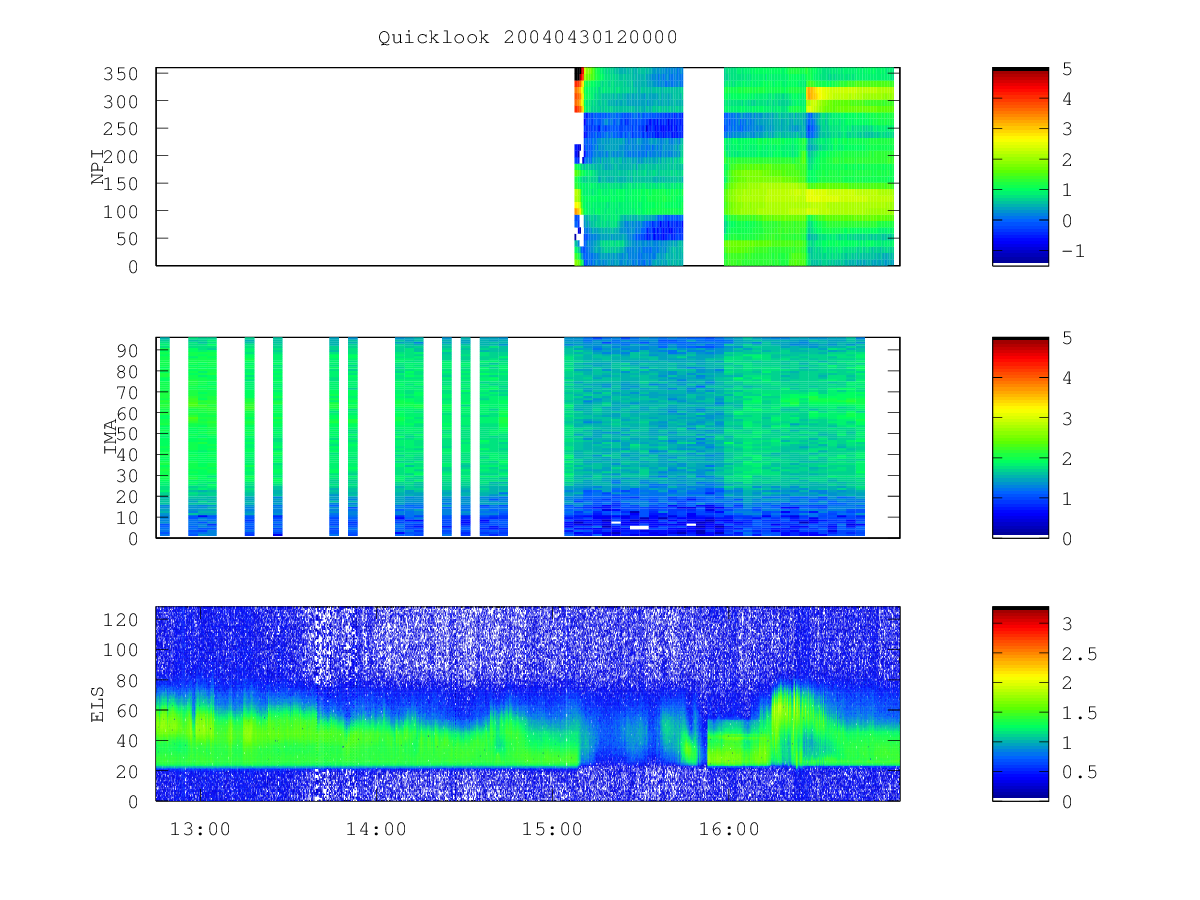Click the ELS spectrogram plot area
The width and height of the screenshot is (1200, 900).
(528, 704)
